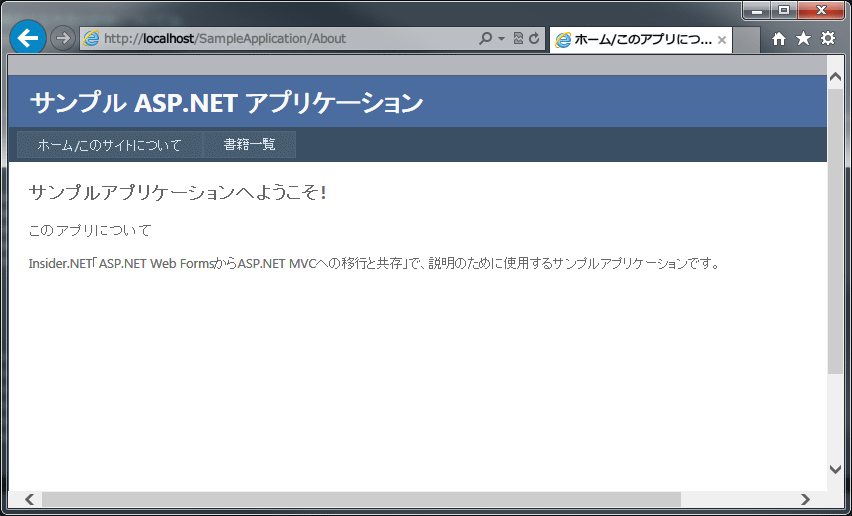Open the Home page icon
852x516 pixels.
click(779, 39)
